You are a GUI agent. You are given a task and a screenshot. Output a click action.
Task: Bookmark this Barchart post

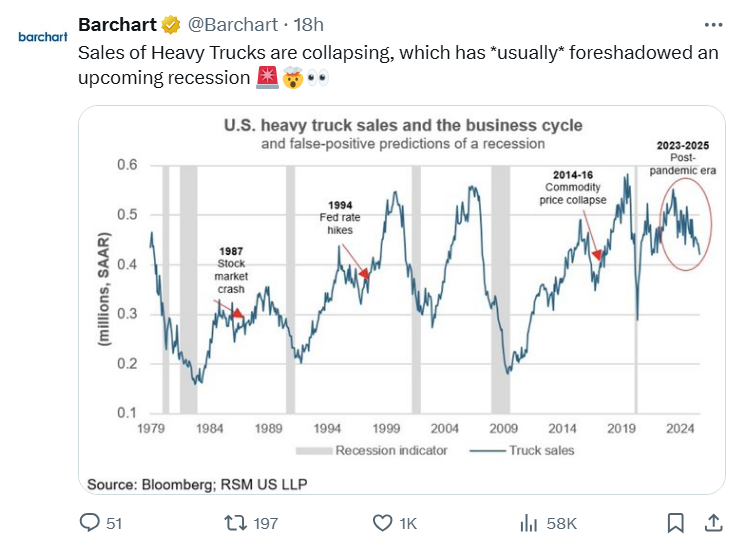click(x=677, y=522)
